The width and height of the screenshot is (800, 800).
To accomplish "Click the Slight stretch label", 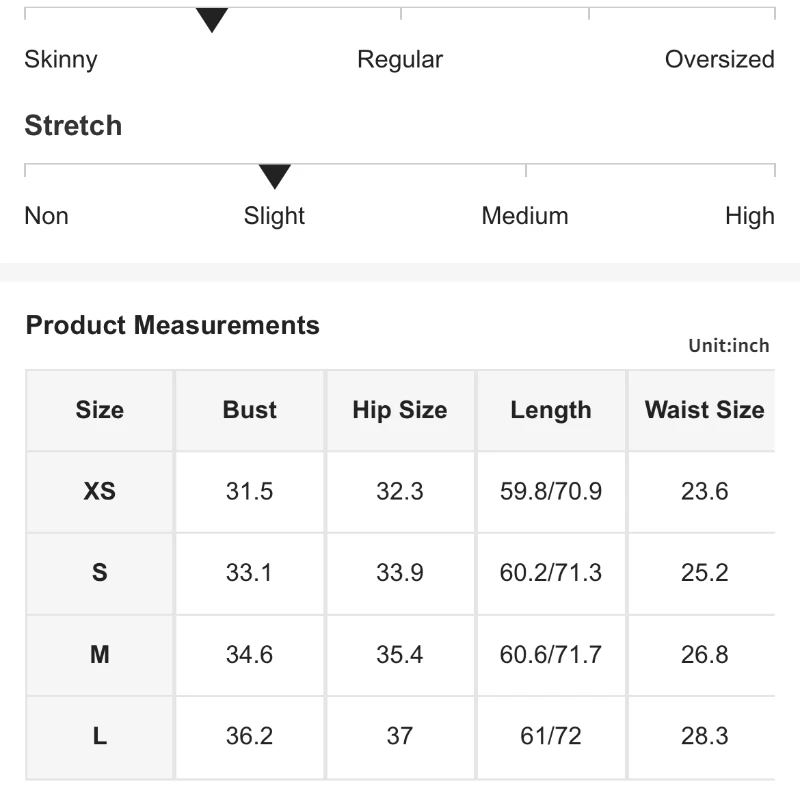I will tap(274, 216).
